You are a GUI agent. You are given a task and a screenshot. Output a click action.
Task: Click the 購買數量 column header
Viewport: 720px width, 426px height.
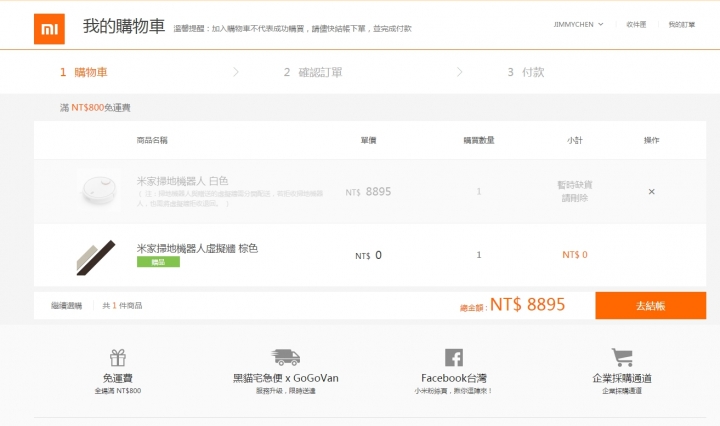[479, 140]
